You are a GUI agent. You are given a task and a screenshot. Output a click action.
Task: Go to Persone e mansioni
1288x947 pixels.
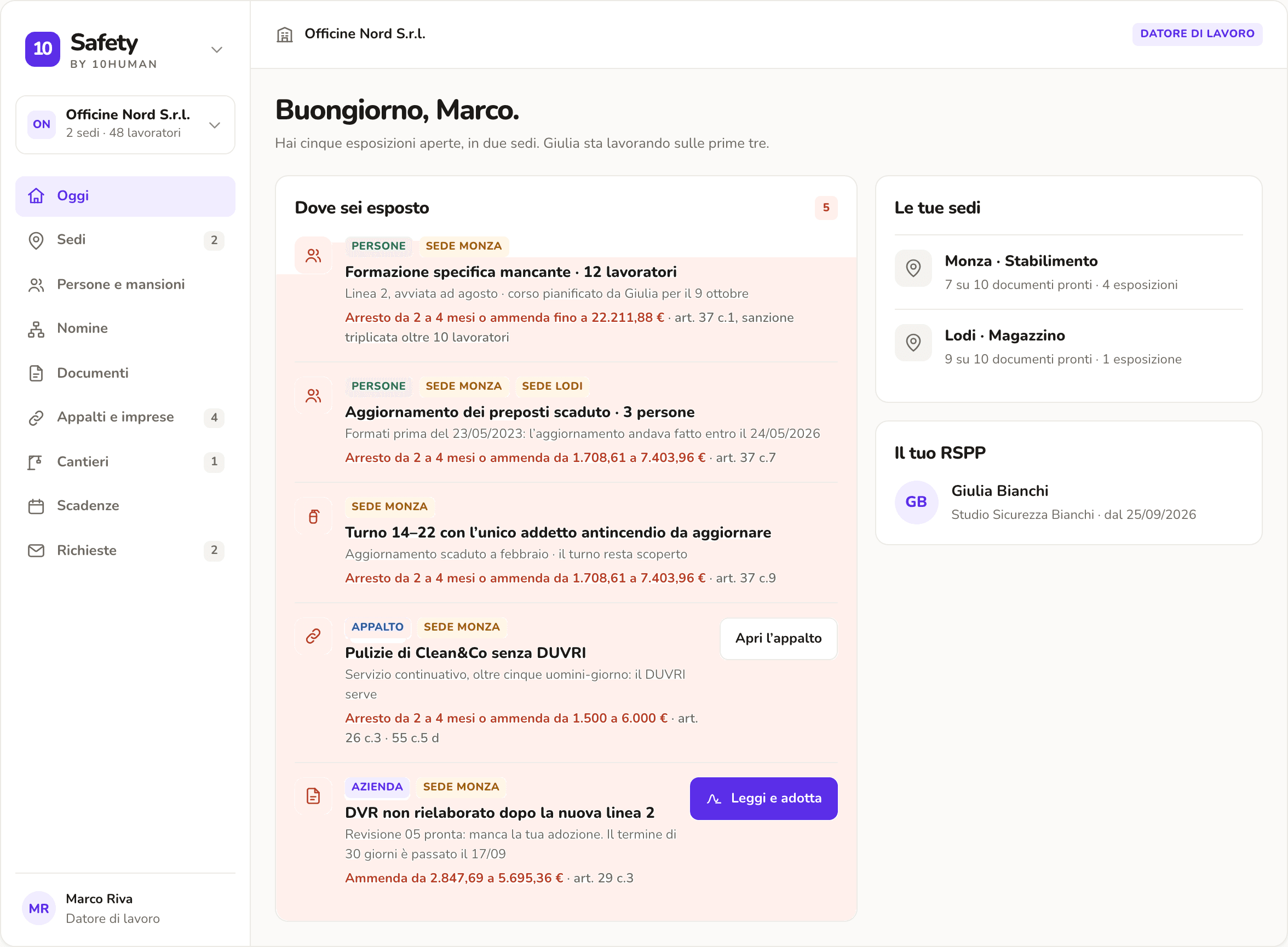[x=125, y=285]
